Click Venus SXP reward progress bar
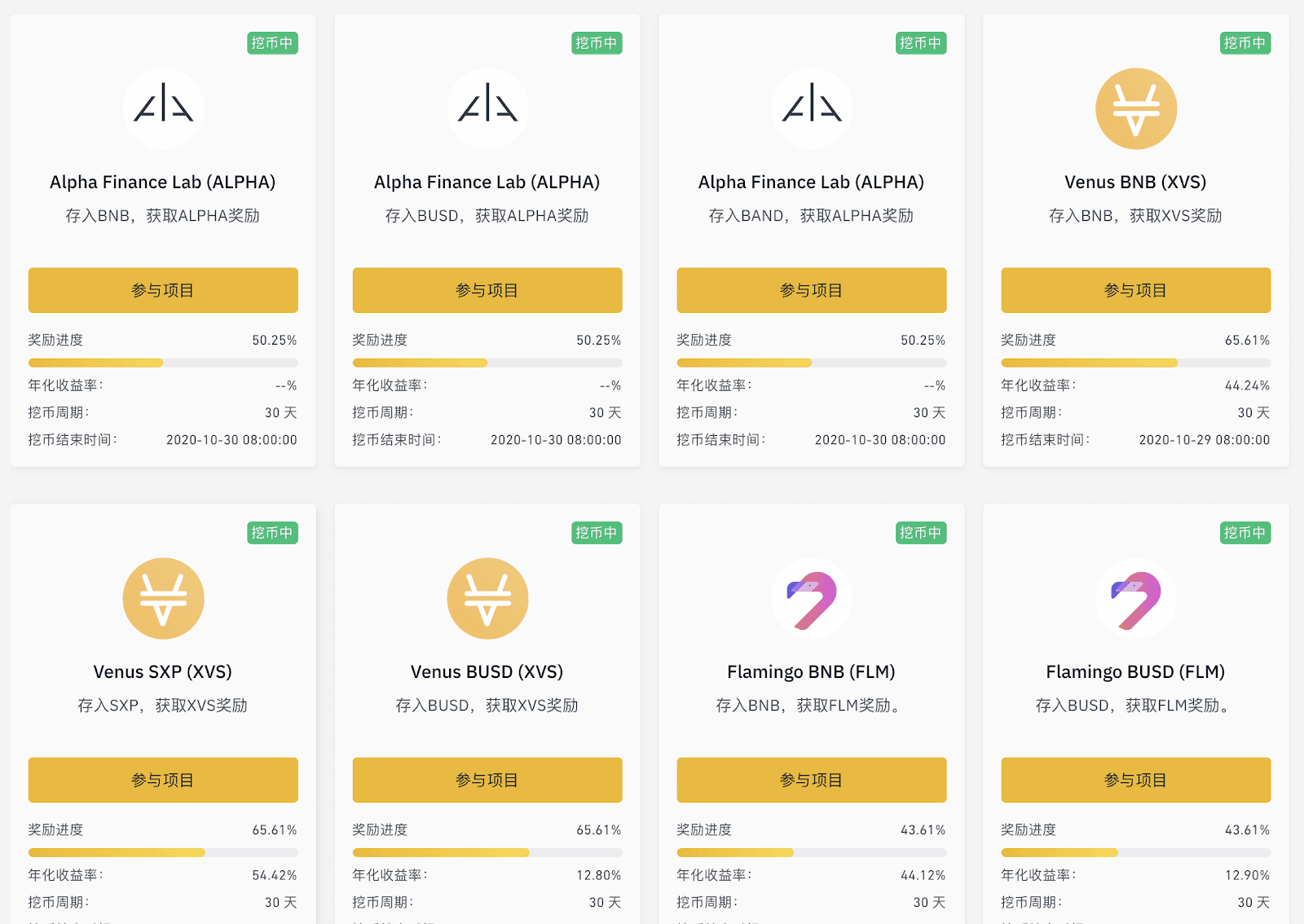 coord(163,852)
